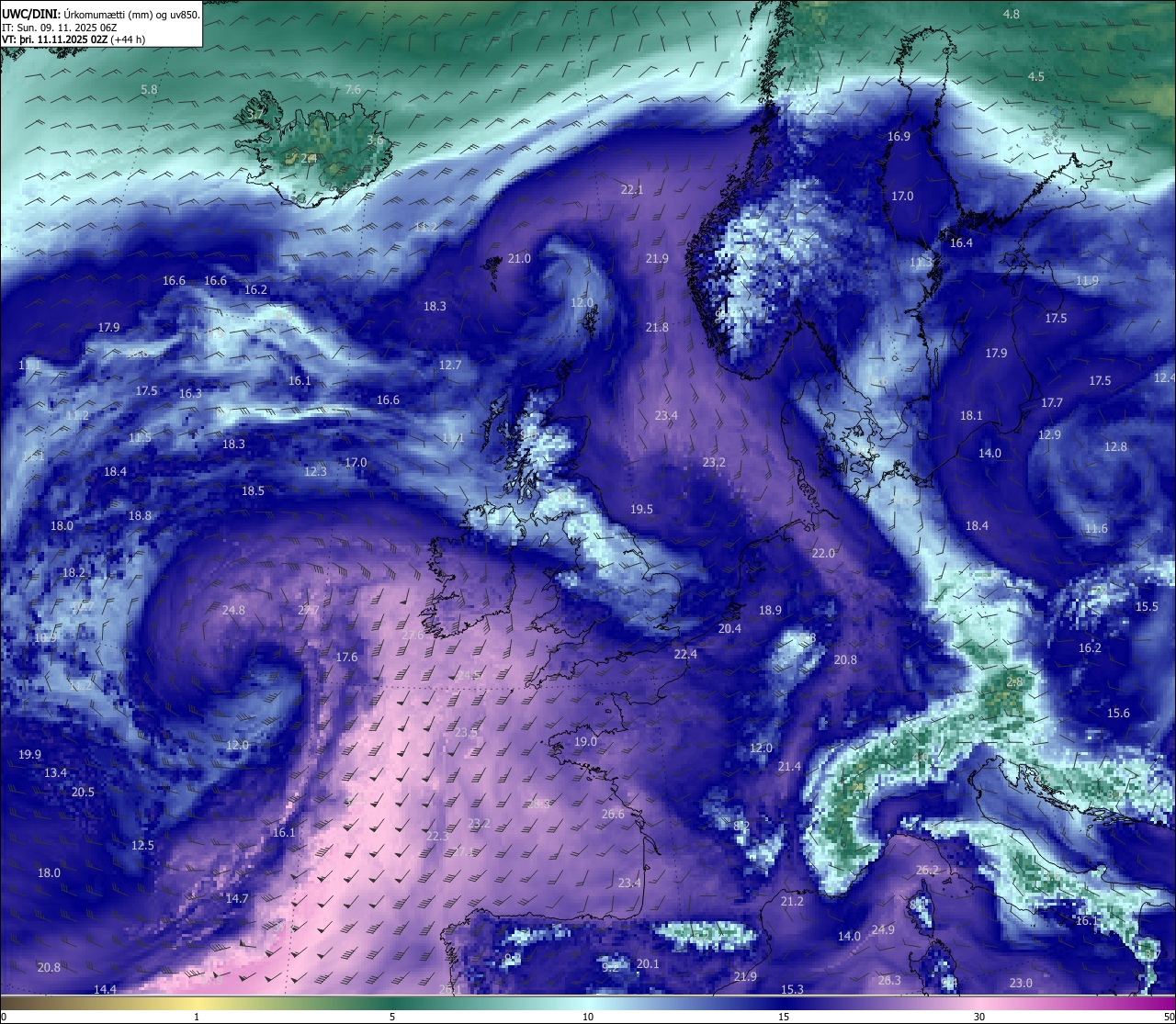Click the map value '15.3' at the bottom edge

[x=792, y=990]
